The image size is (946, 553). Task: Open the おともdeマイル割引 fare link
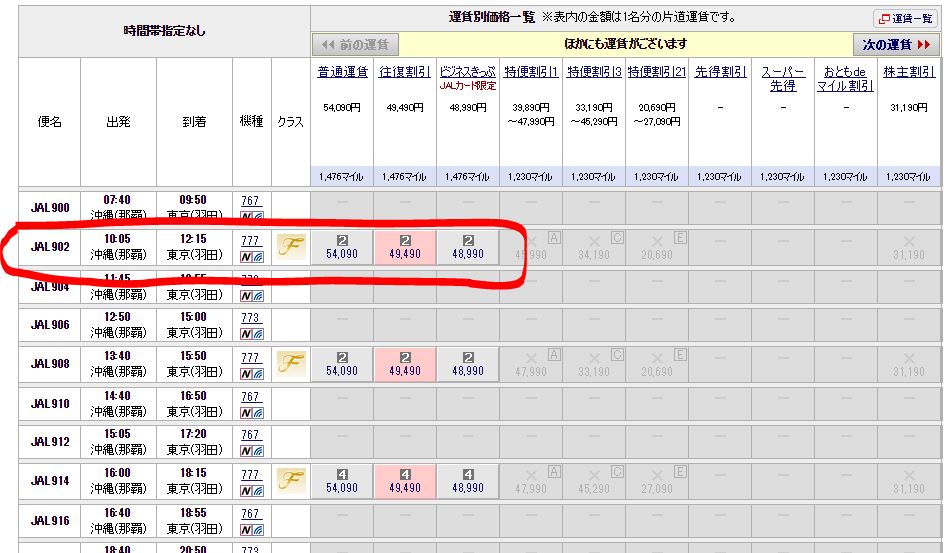point(845,78)
